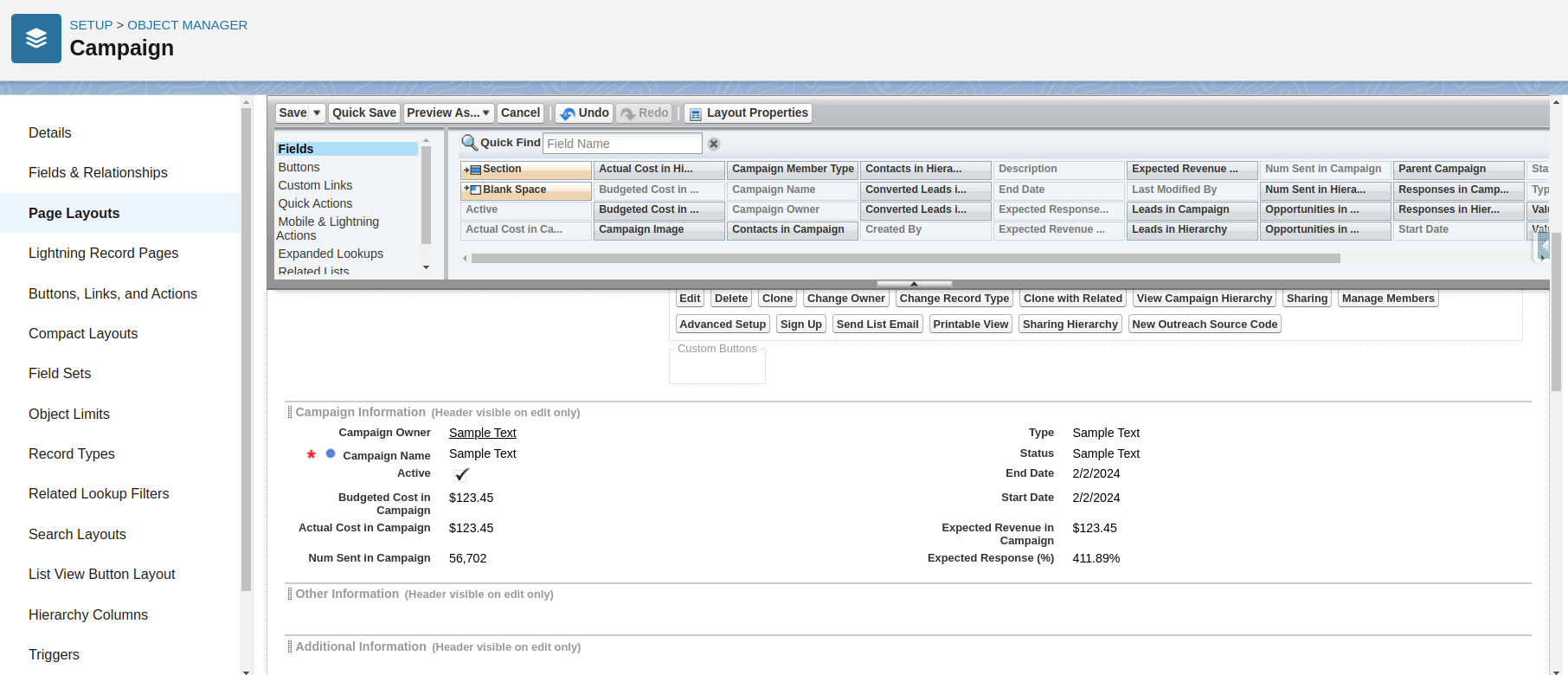1568x675 pixels.
Task: Open the Record Types sidebar item
Action: [x=72, y=454]
